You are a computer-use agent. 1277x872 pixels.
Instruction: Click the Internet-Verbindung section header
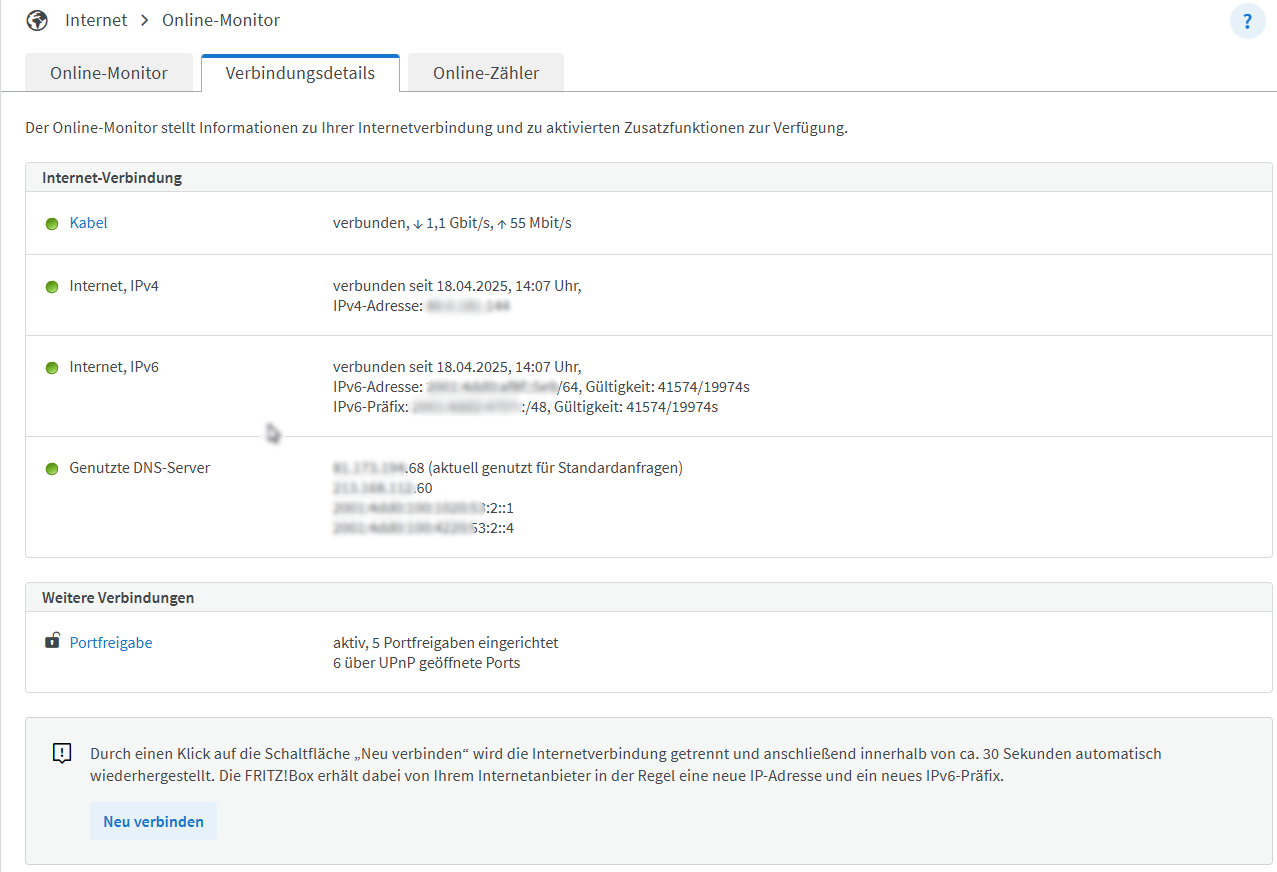point(649,178)
